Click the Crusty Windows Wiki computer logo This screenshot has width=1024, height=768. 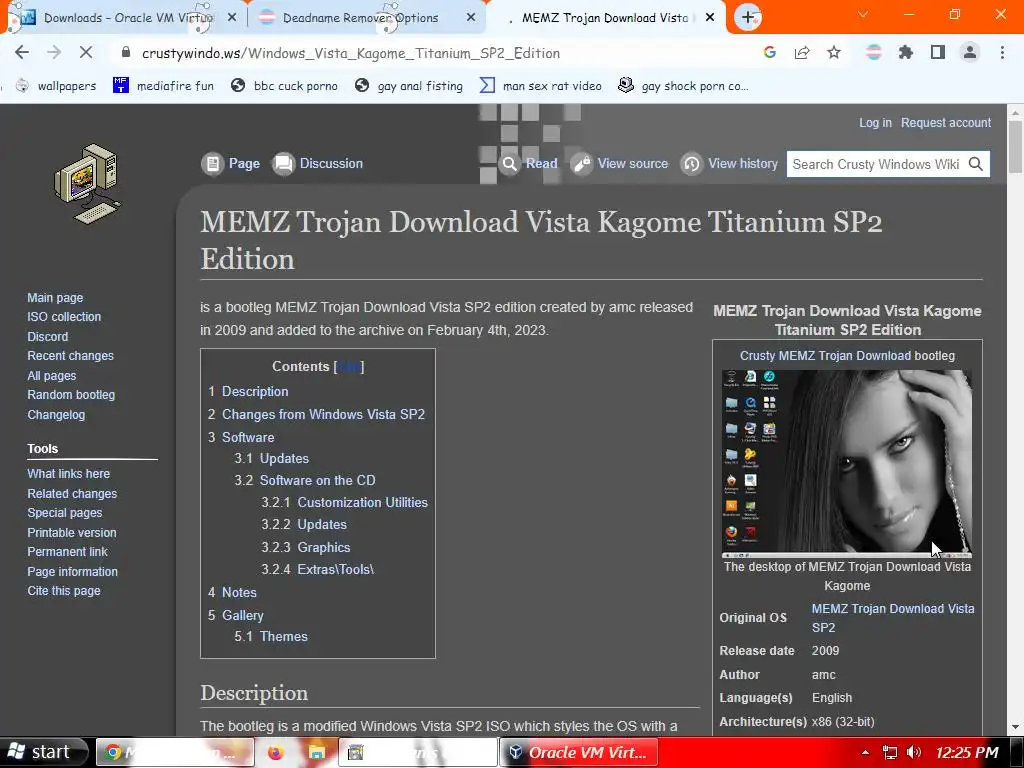[88, 184]
